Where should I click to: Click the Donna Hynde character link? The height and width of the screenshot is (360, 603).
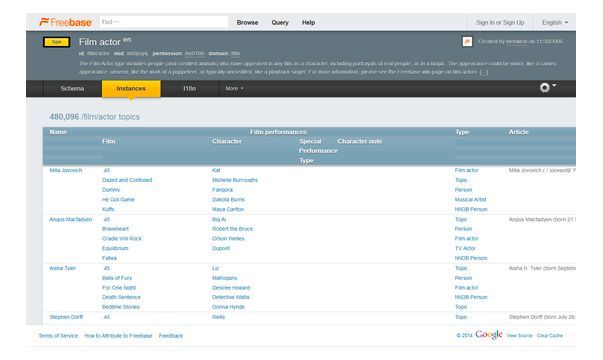228,307
